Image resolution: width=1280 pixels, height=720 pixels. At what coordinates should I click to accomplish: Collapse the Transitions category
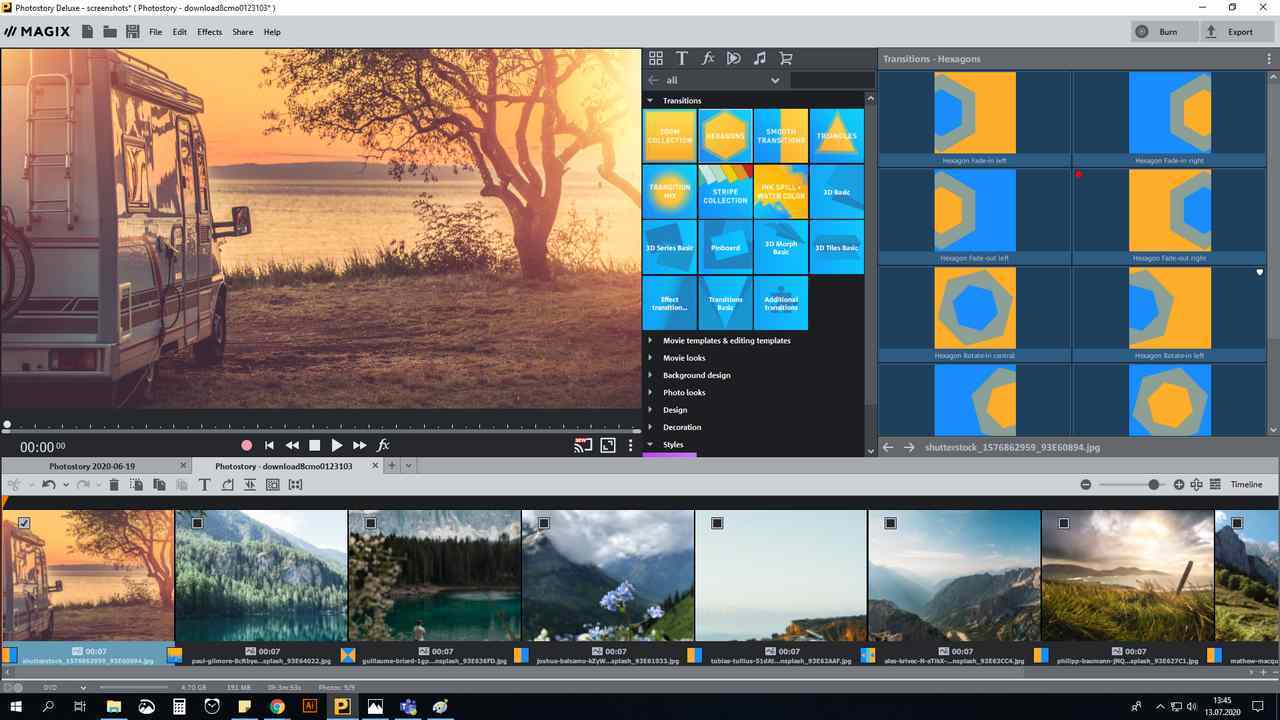pyautogui.click(x=650, y=101)
